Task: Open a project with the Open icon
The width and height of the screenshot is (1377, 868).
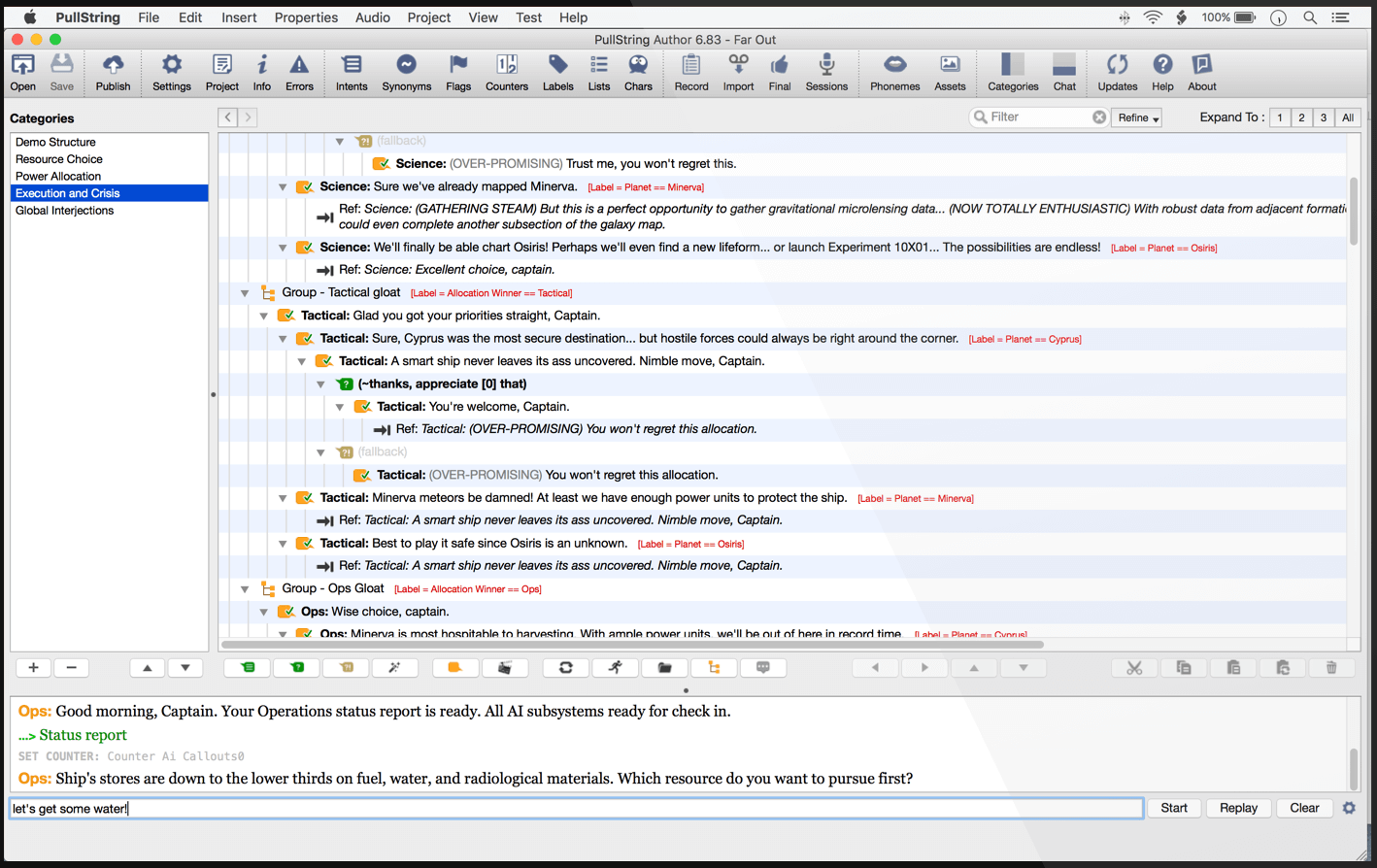Action: pos(23,72)
